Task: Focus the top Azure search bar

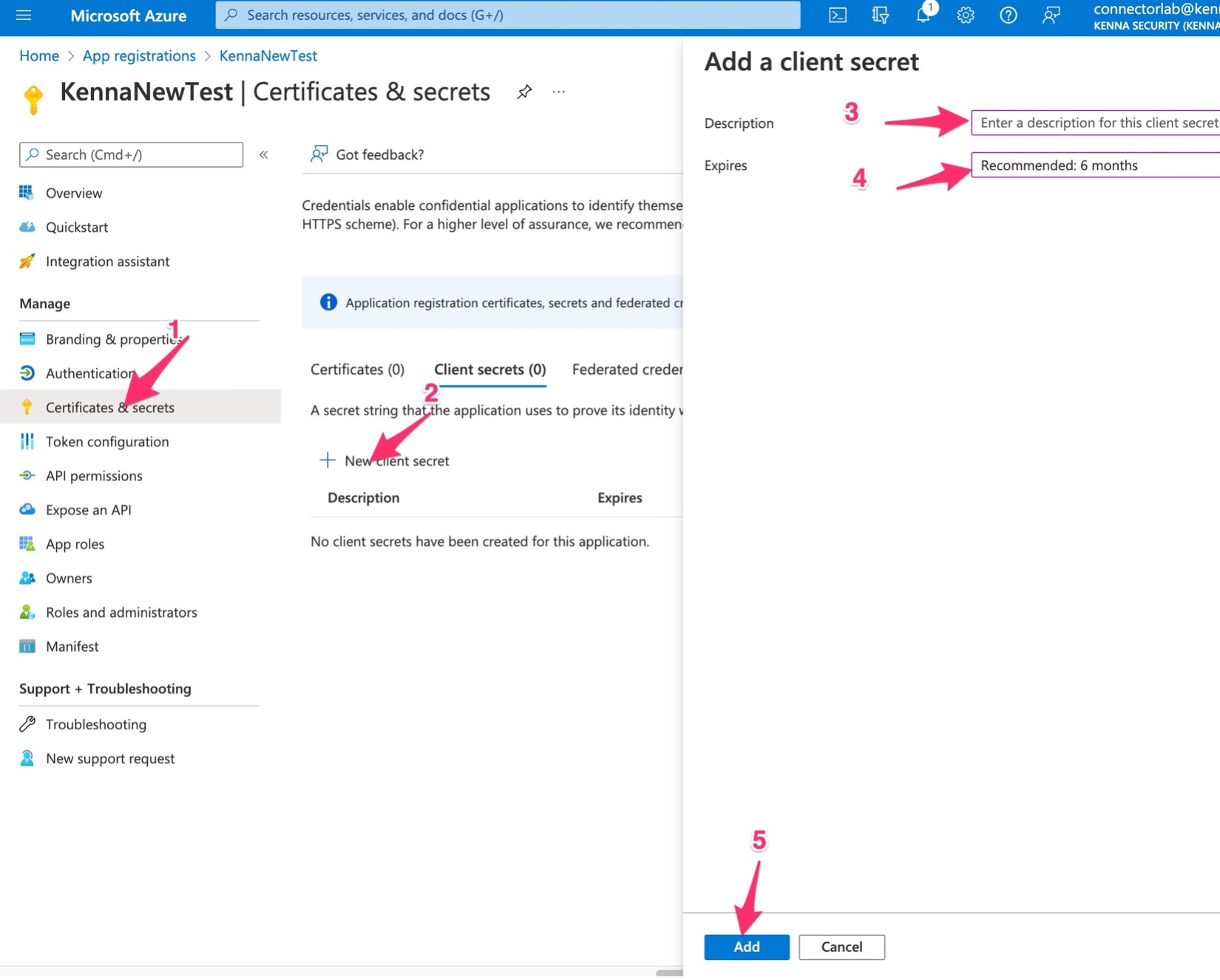Action: (507, 15)
